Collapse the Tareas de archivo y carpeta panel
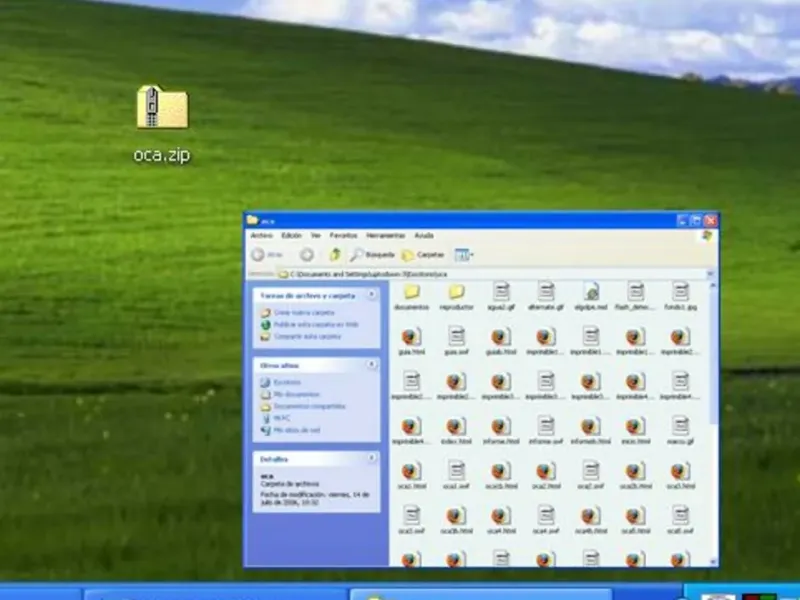 pos(371,295)
